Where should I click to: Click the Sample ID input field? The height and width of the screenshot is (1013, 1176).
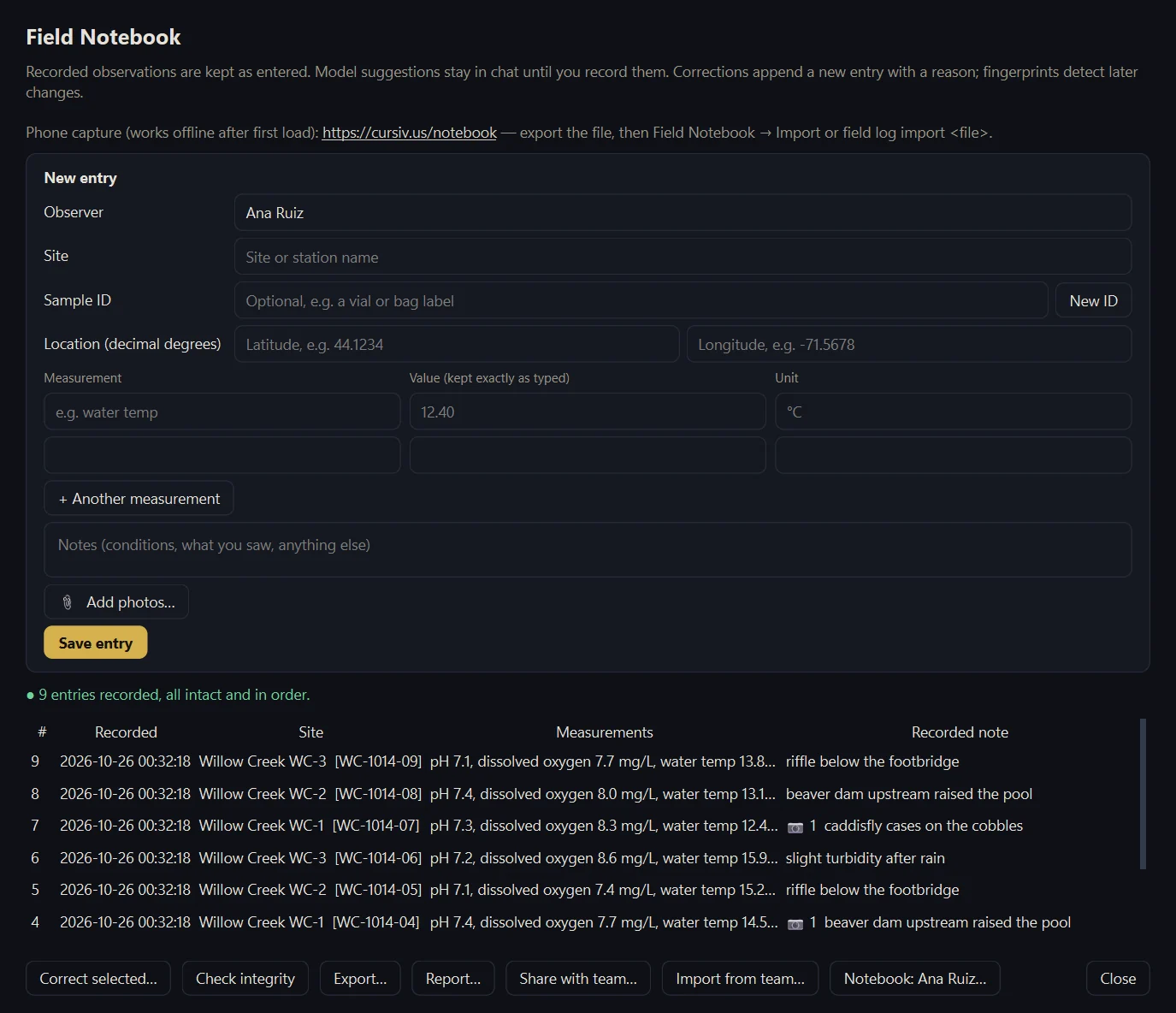pyautogui.click(x=641, y=300)
